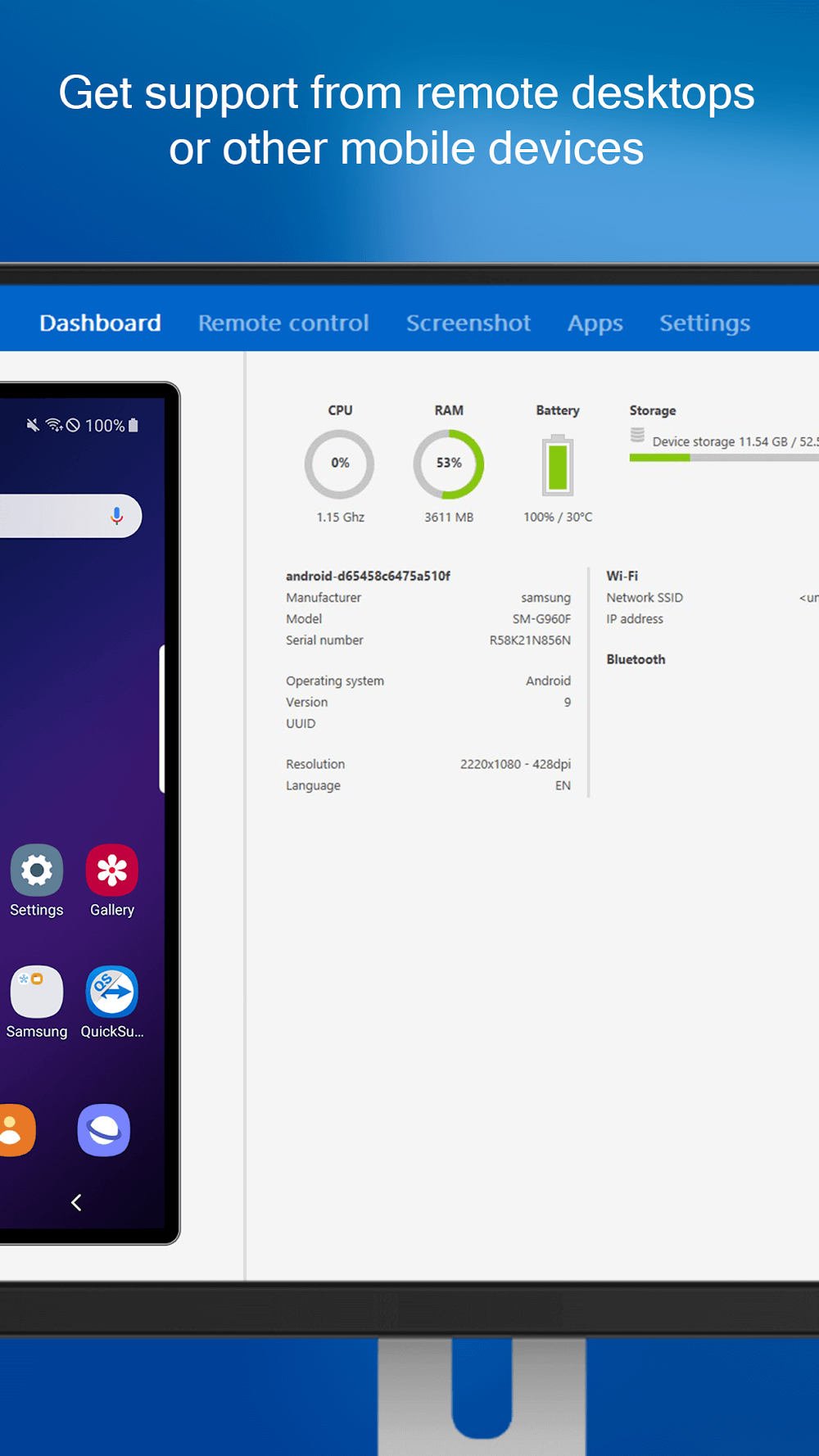Screen dimensions: 819x1456
Task: Go to the Screenshot tab
Action: [468, 323]
